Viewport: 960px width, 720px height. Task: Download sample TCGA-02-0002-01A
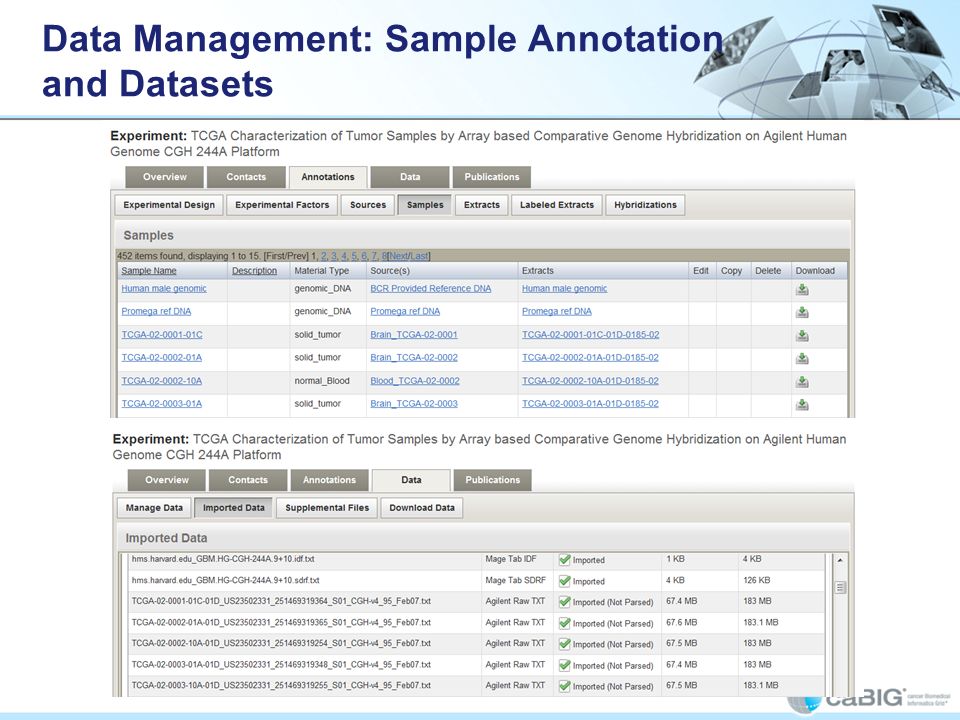(802, 358)
